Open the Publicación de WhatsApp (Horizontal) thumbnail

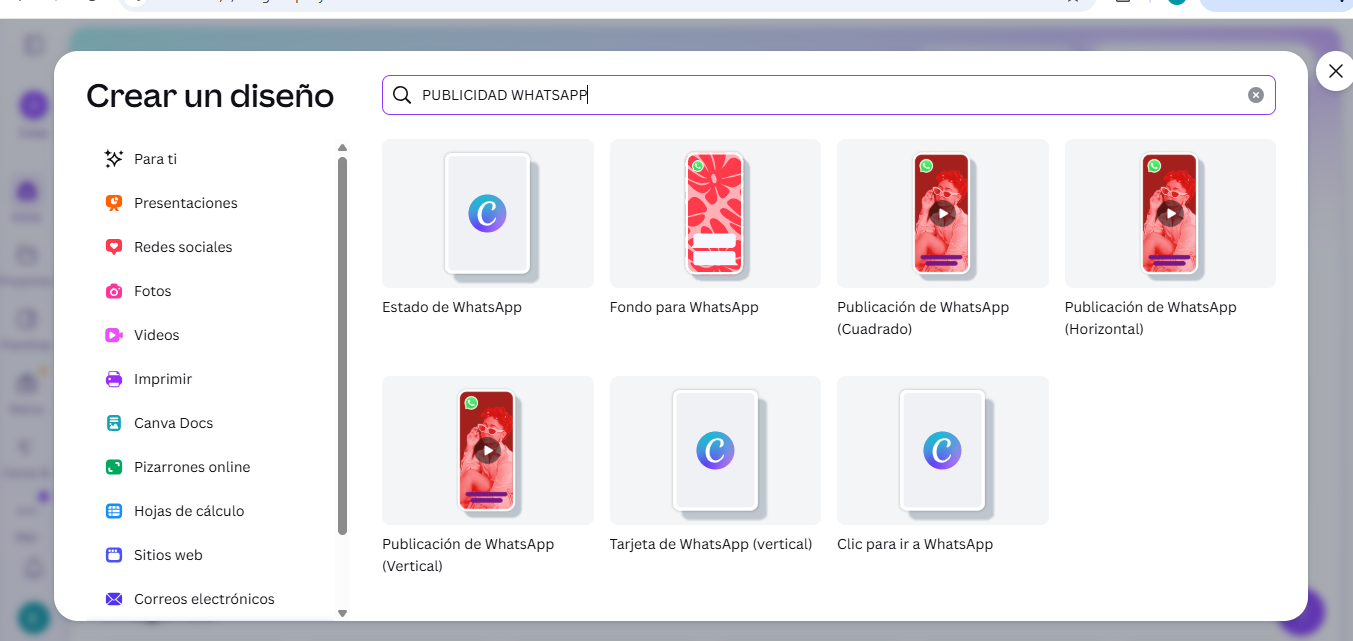[1170, 214]
